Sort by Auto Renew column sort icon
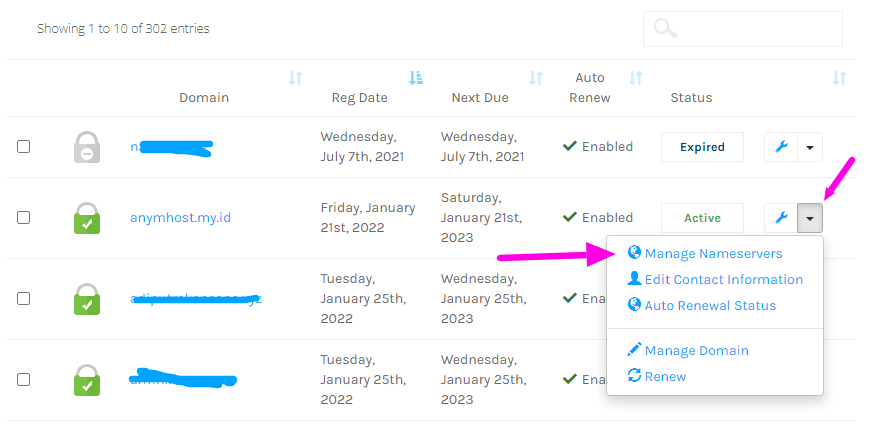 coord(635,78)
